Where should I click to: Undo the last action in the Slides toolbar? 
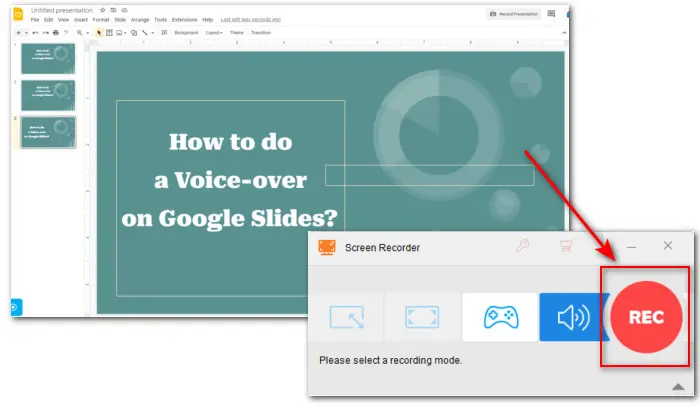(35, 33)
